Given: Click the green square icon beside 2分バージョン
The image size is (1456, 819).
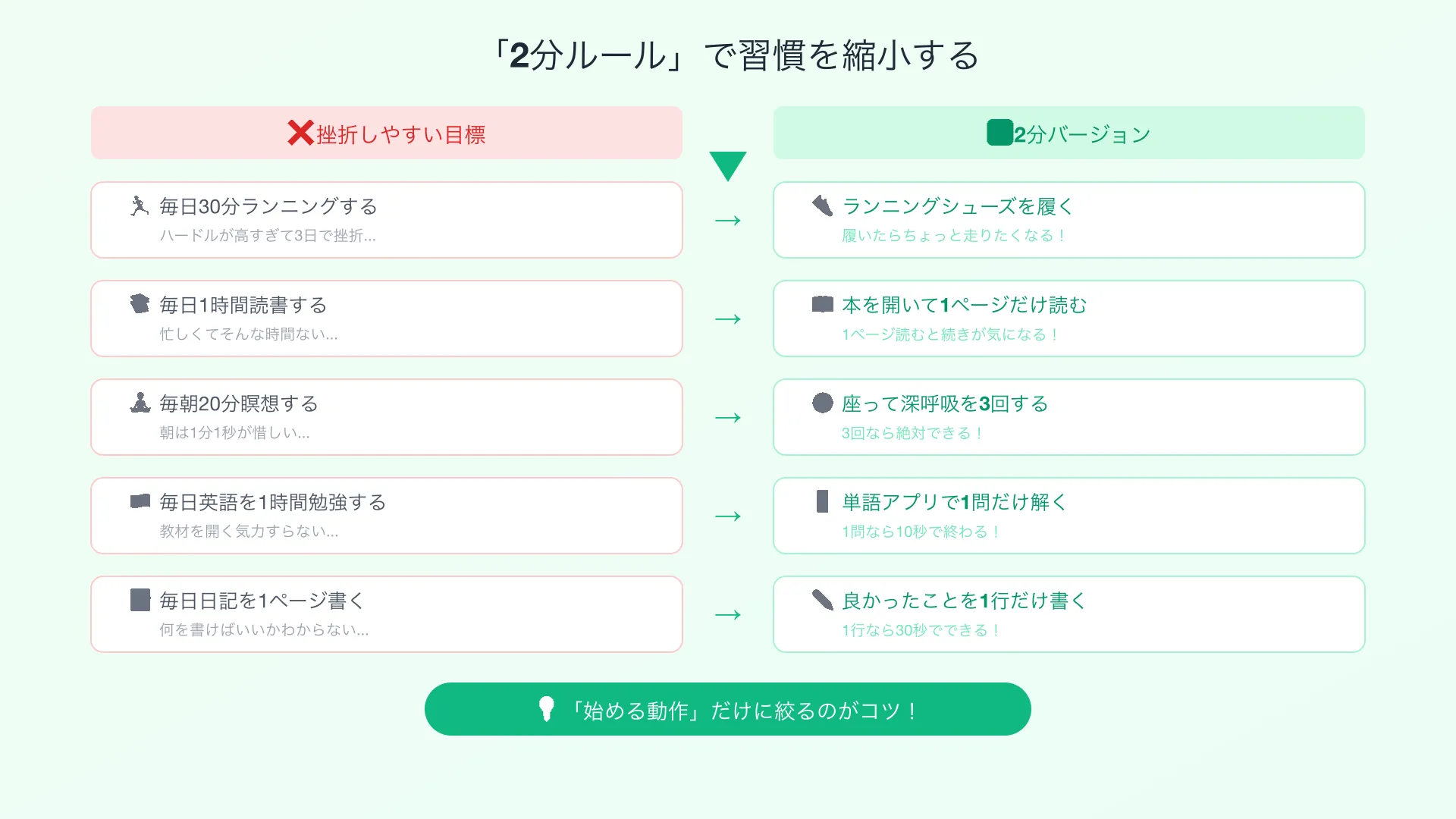Looking at the screenshot, I should (999, 133).
